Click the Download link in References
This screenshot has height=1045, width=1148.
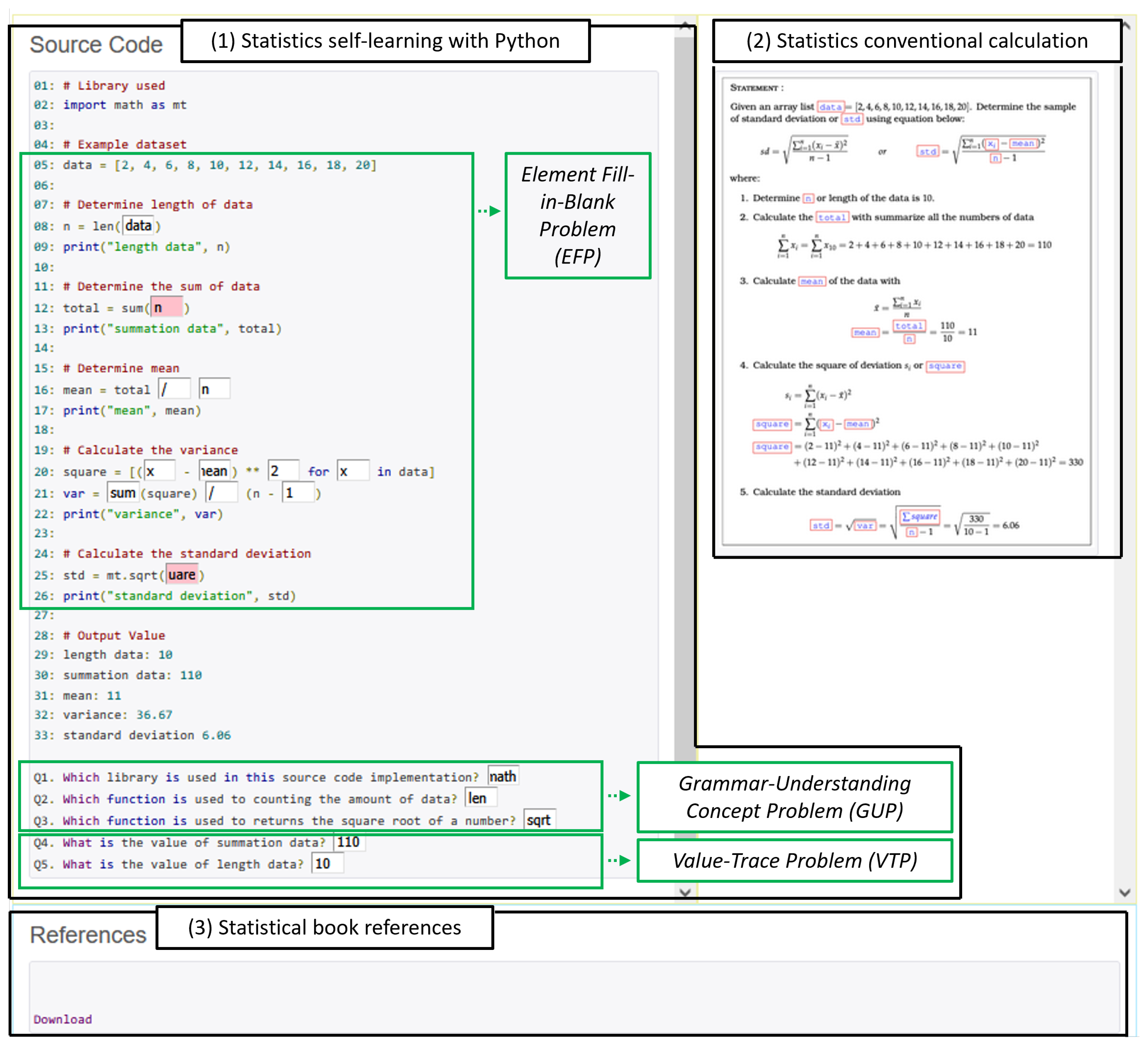[x=63, y=1019]
